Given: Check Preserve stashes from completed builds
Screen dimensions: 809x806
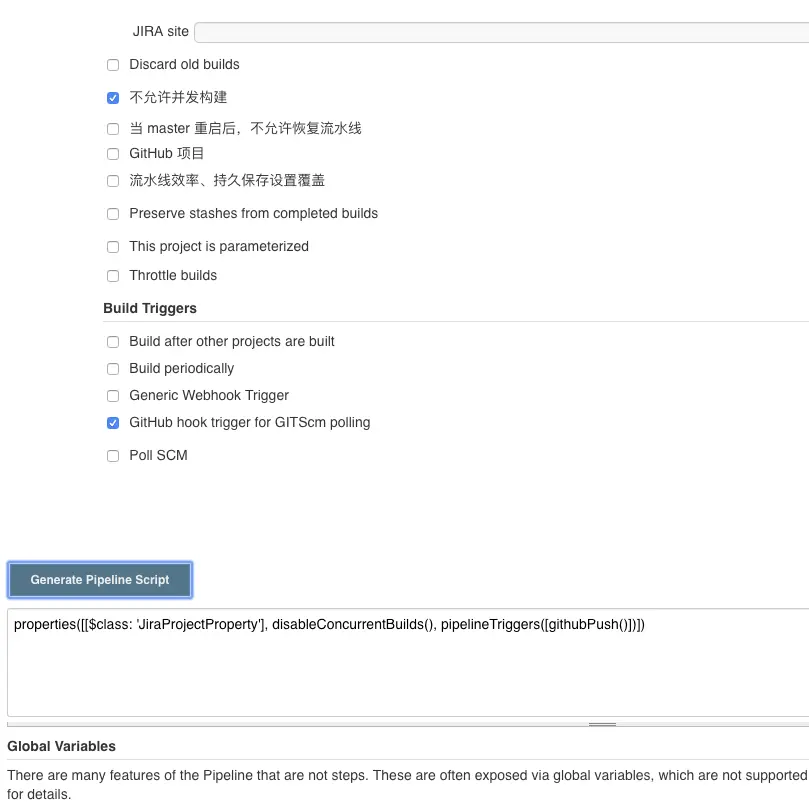Looking at the screenshot, I should [x=112, y=214].
